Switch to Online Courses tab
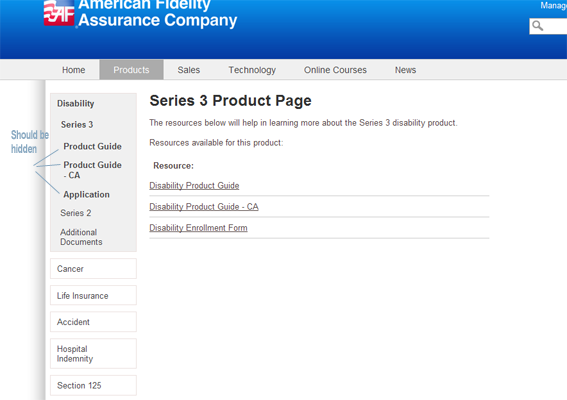Viewport: 567px width, 400px height. 335,70
